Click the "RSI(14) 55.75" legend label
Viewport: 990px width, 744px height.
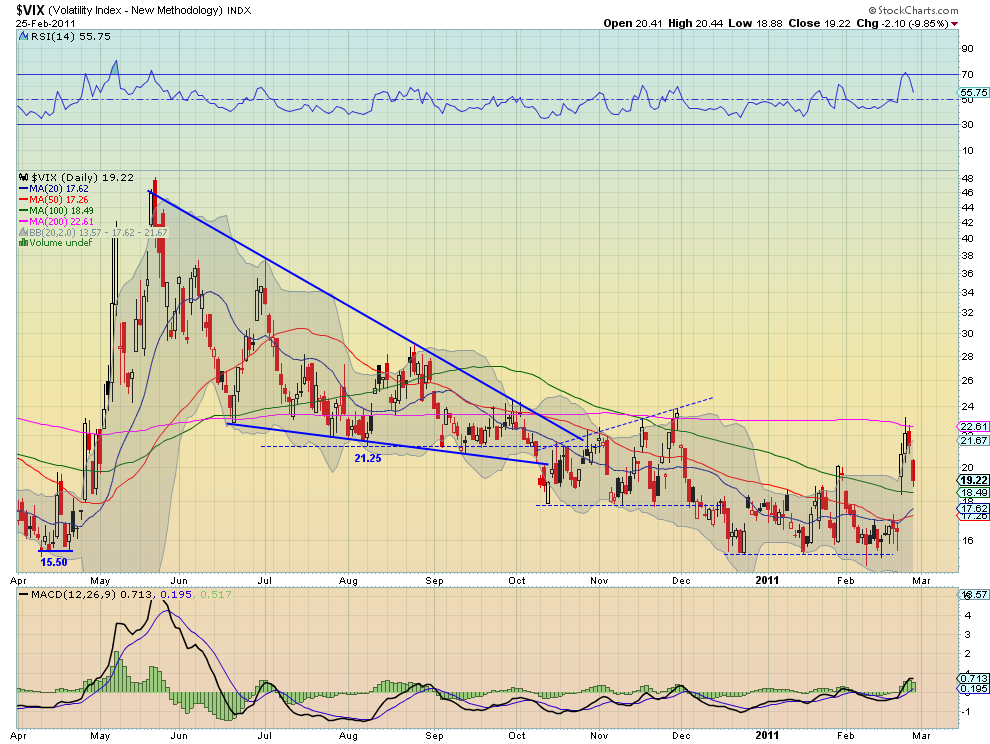point(71,37)
